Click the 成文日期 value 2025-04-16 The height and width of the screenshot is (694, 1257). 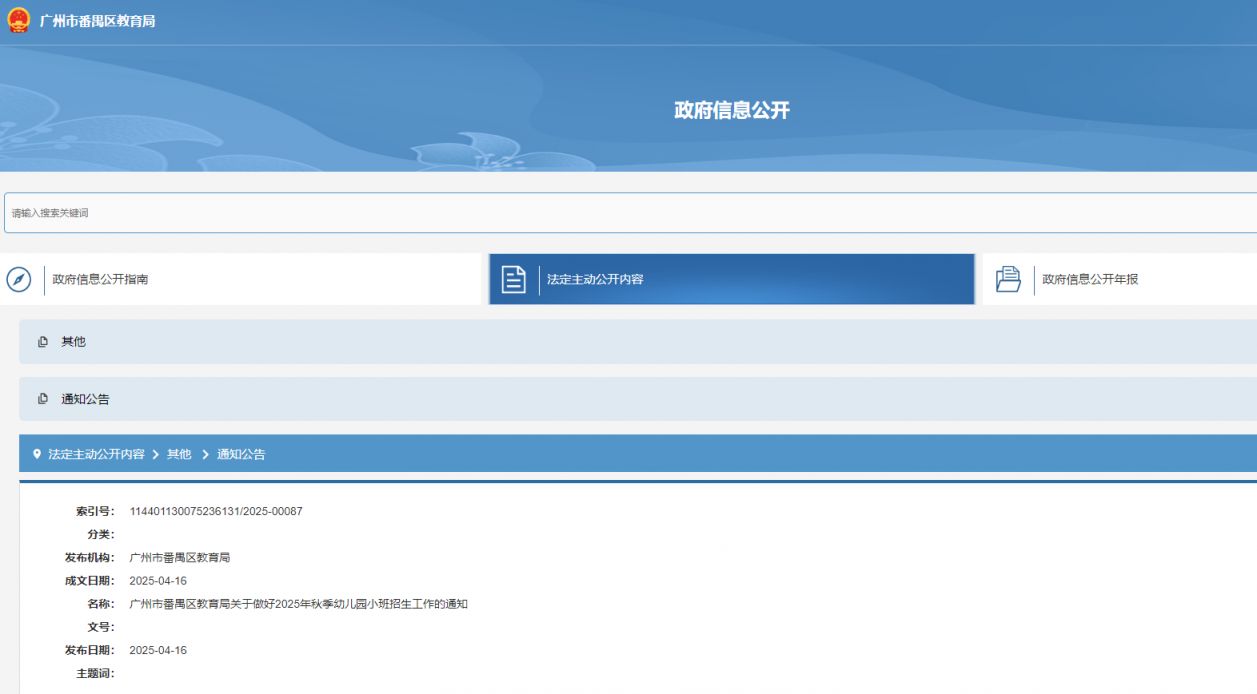[158, 581]
